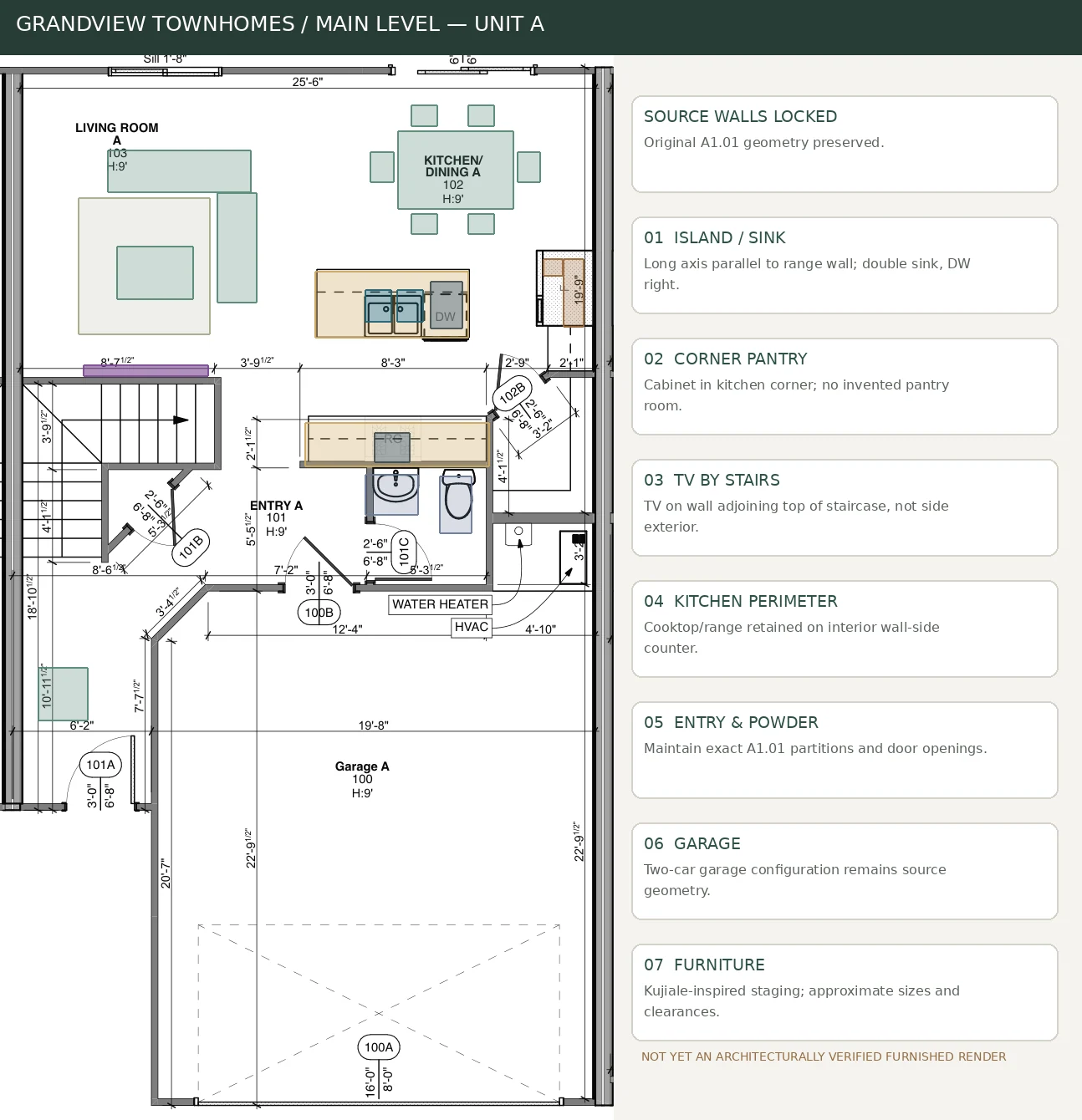Click the 25'-6" overall width dimension
The width and height of the screenshot is (1082, 1120).
click(308, 82)
